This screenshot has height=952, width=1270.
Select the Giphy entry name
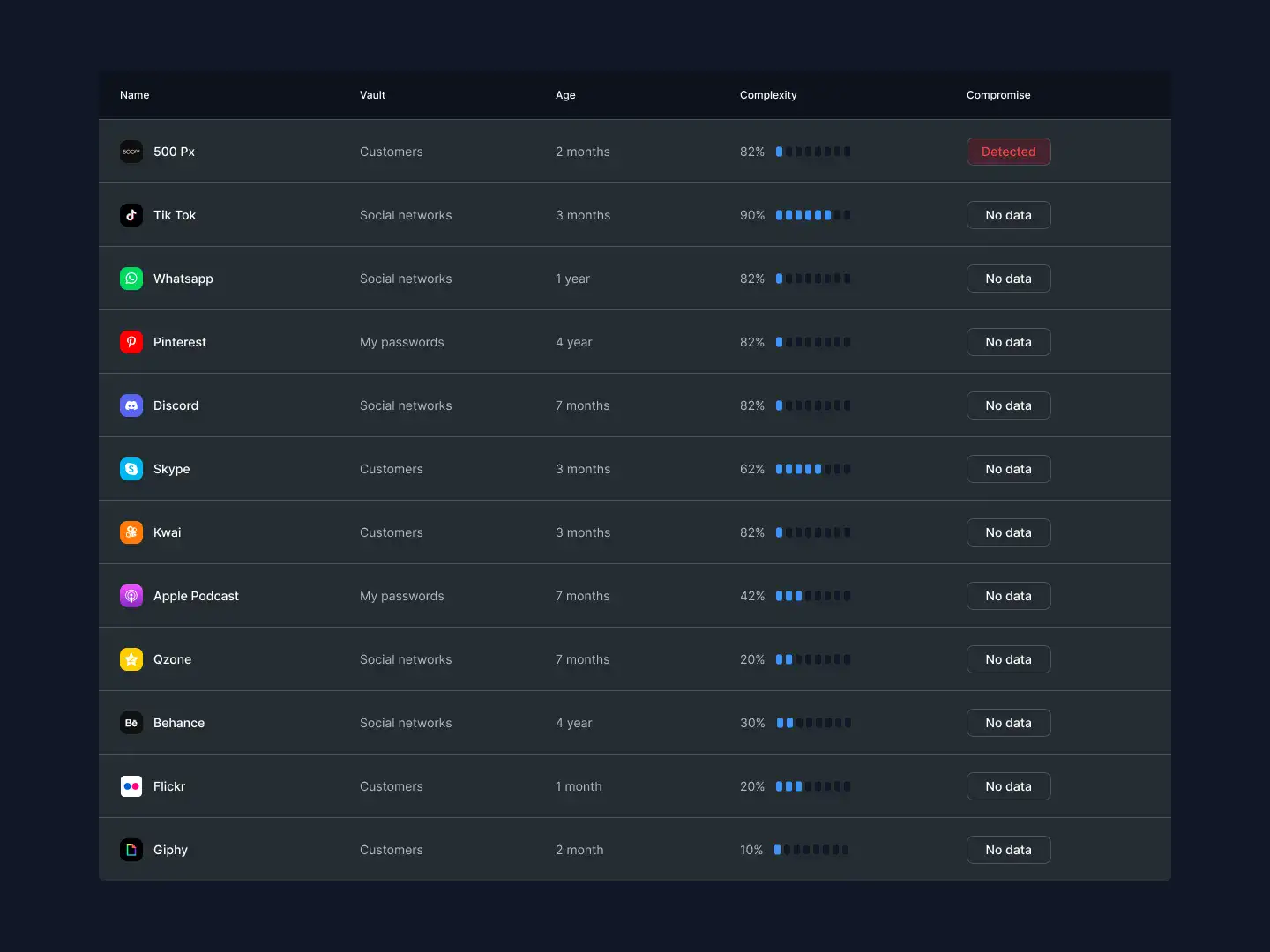(x=171, y=850)
